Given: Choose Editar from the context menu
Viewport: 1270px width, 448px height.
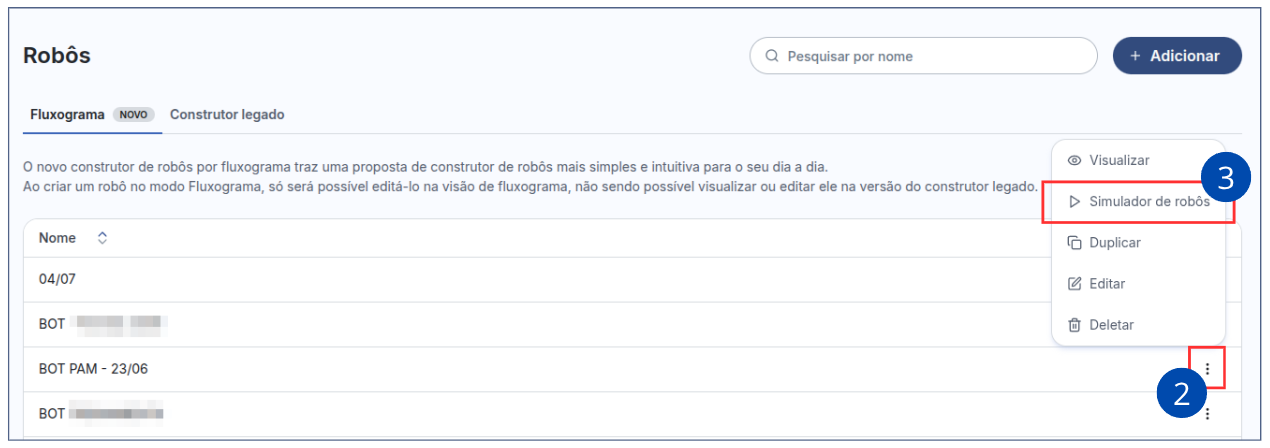Looking at the screenshot, I should 1107,284.
